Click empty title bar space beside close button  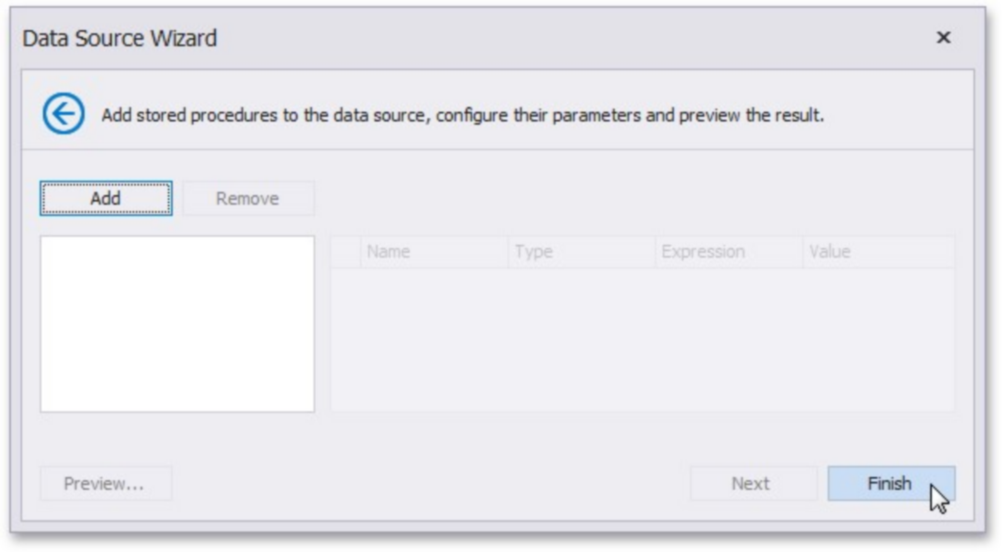click(600, 39)
